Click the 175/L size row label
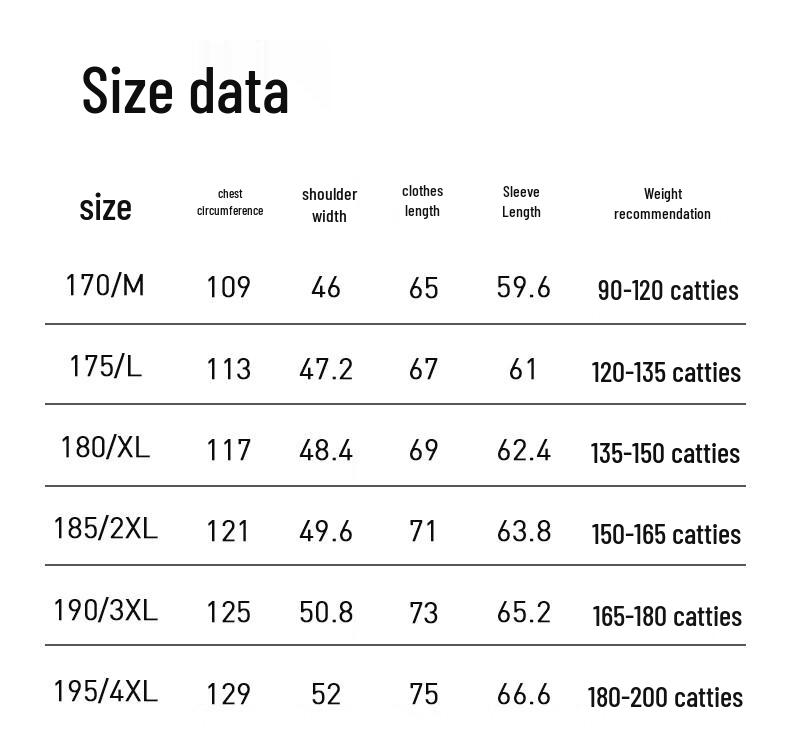 coord(105,367)
